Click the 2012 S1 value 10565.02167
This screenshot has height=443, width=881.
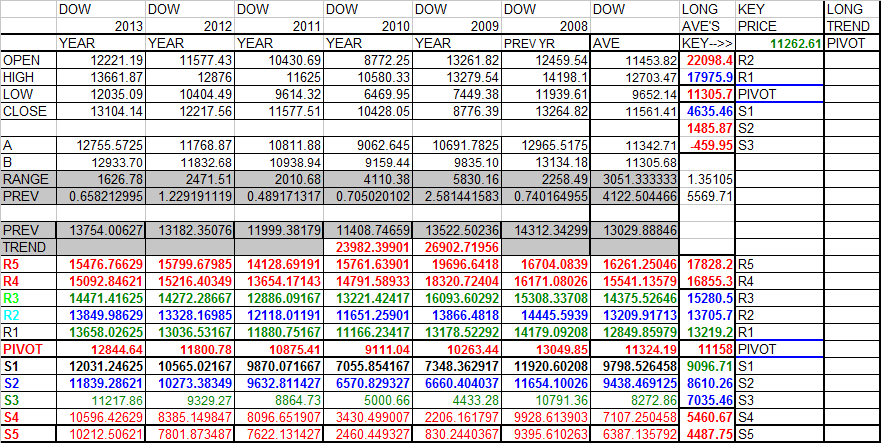(190, 366)
